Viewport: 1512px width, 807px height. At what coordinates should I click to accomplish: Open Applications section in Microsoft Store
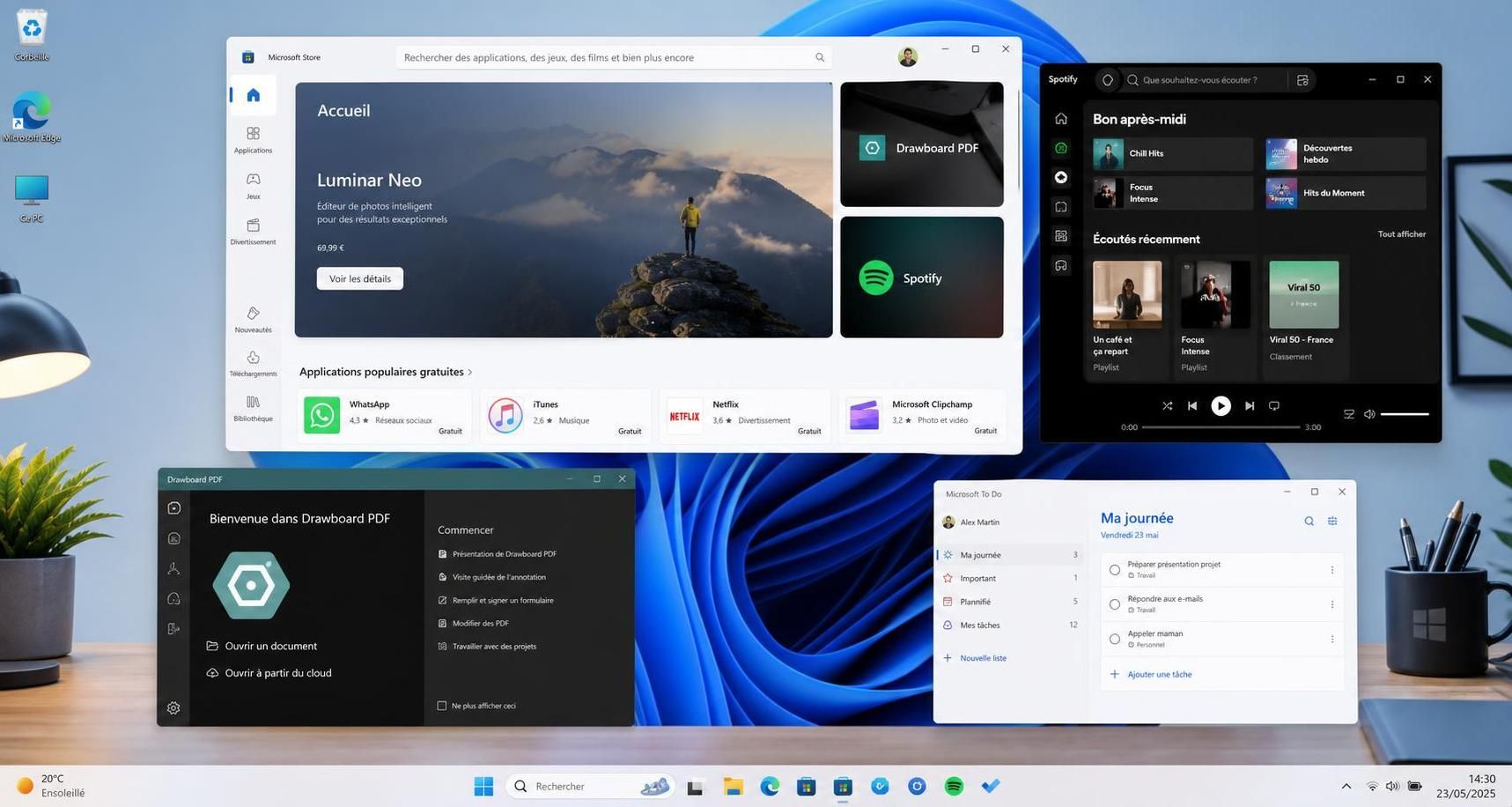click(x=254, y=139)
